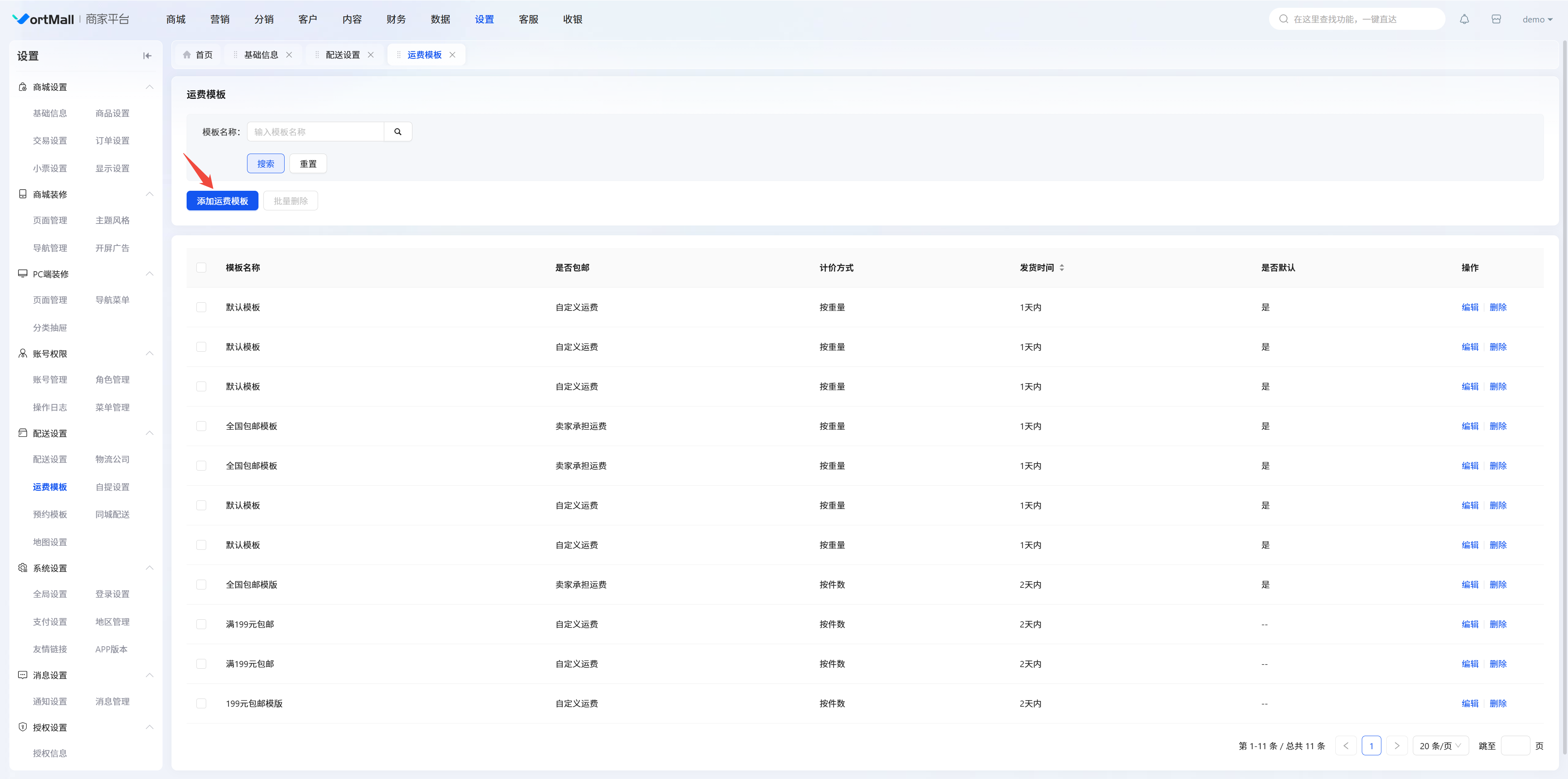Open the 营销 top menu
Image resolution: width=1568 pixels, height=779 pixels.
(x=220, y=20)
